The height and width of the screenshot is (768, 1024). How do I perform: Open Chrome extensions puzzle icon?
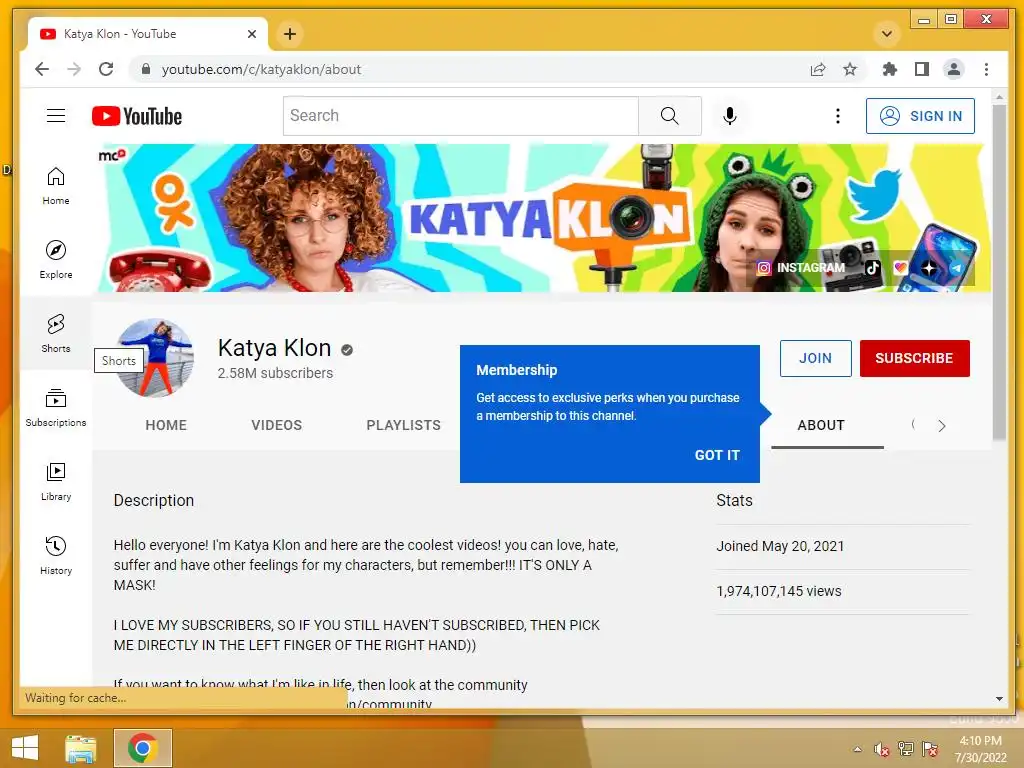889,69
